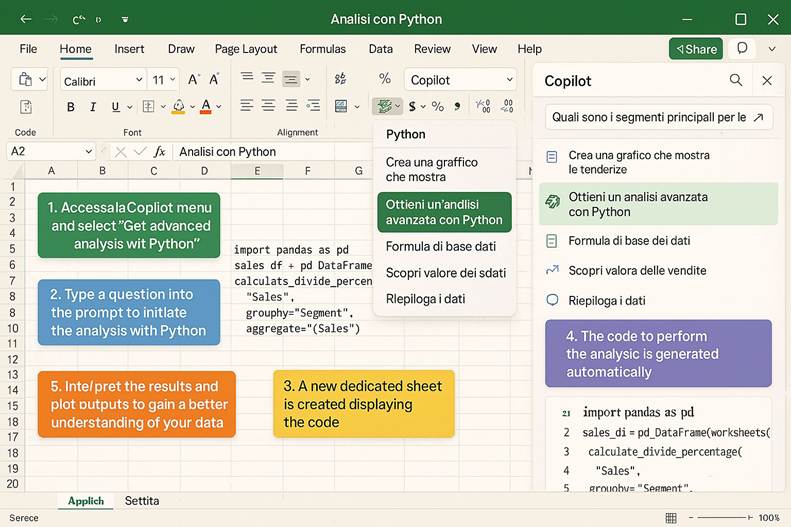Choose 'Ottieni un'andlisi avanzata con Python' menu item
This screenshot has width=791, height=527.
(x=444, y=211)
